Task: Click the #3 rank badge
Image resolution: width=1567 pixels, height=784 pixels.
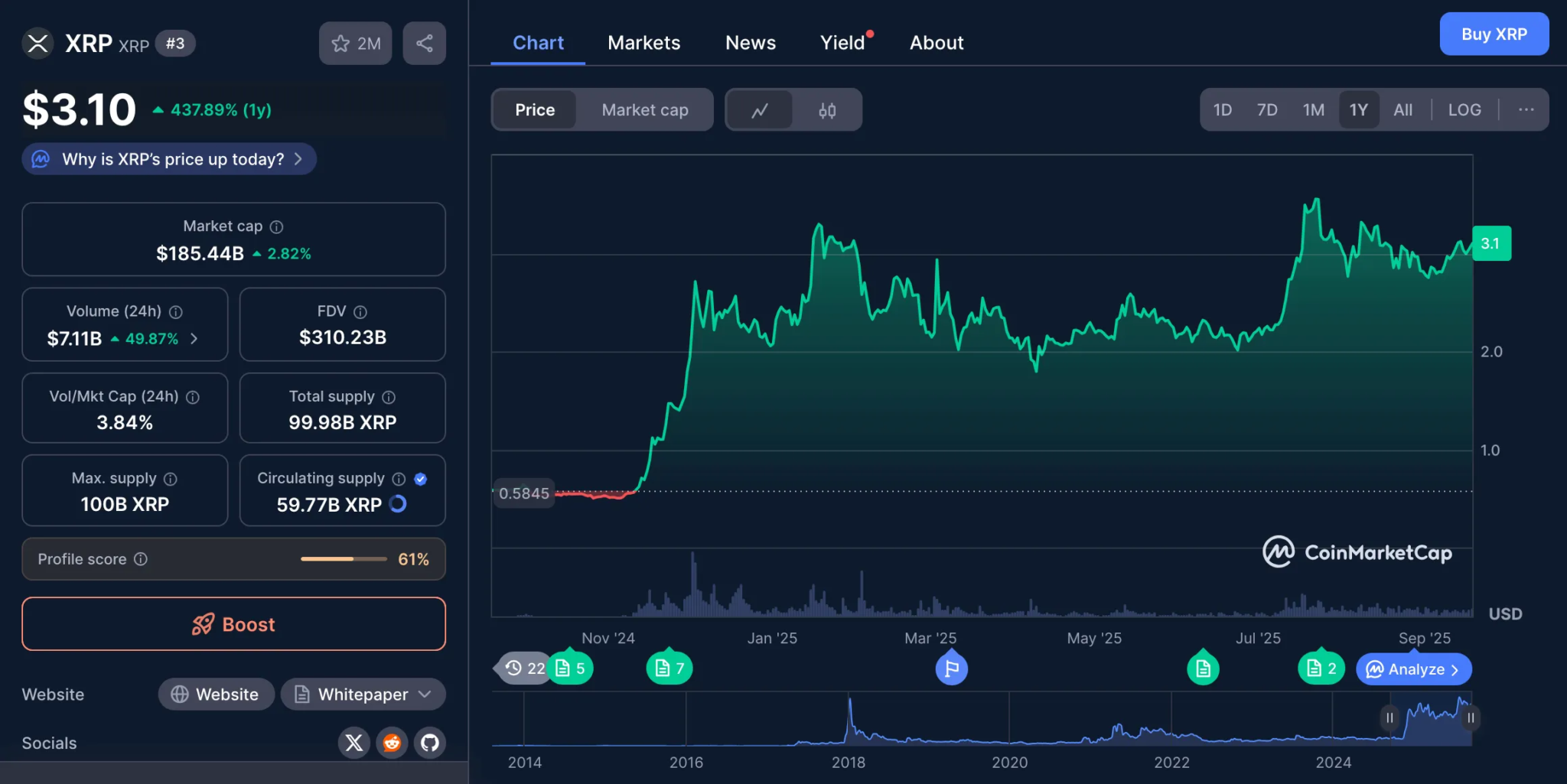Action: 175,44
